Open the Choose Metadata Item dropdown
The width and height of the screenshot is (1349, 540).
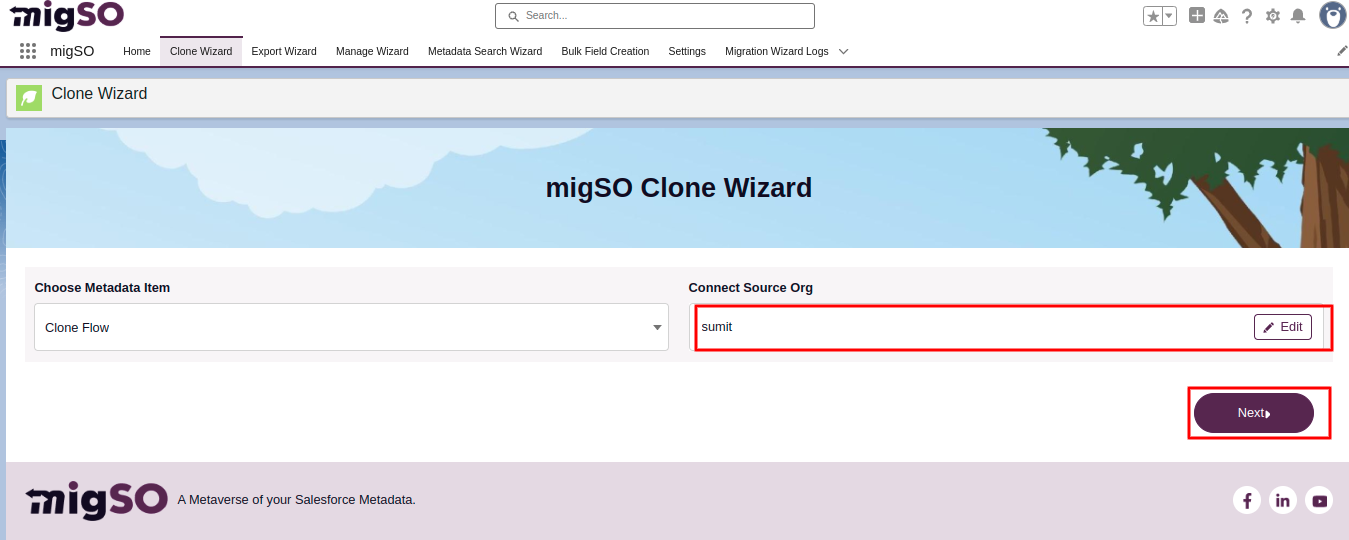pos(351,327)
